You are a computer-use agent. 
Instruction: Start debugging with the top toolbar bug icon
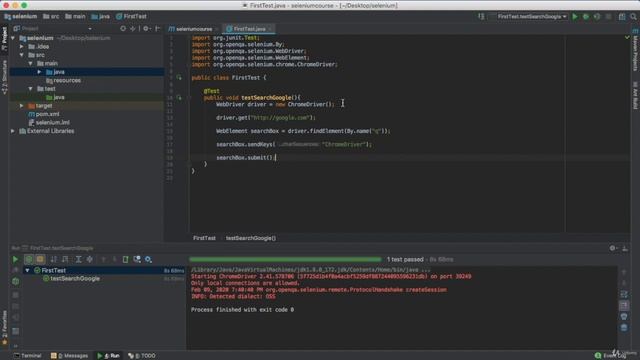point(586,17)
